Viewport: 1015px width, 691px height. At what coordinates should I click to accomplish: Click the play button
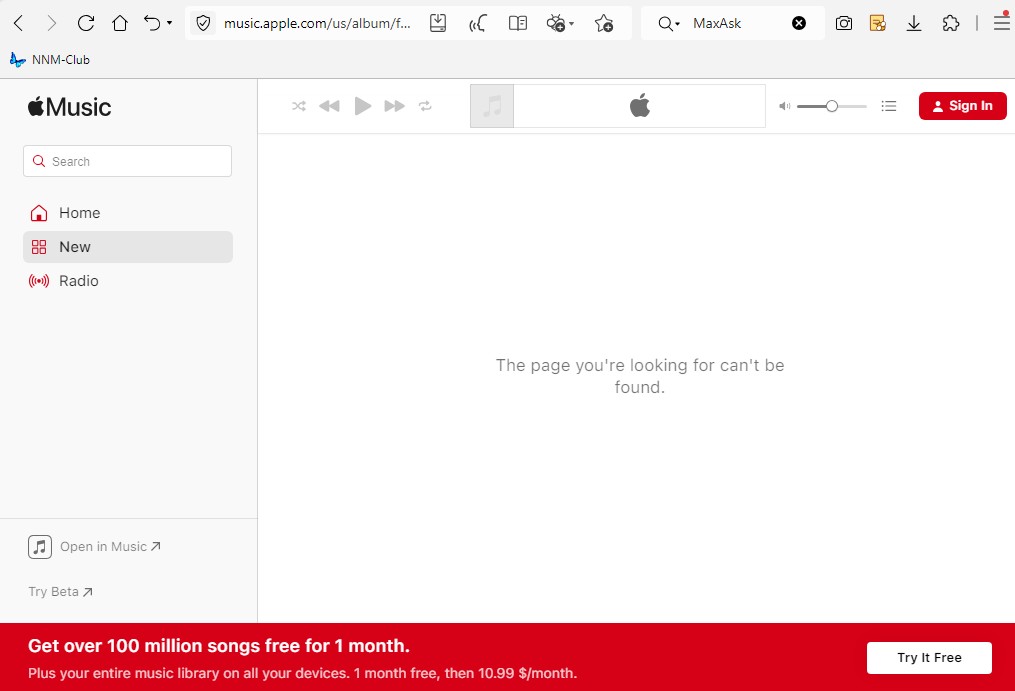(x=362, y=106)
